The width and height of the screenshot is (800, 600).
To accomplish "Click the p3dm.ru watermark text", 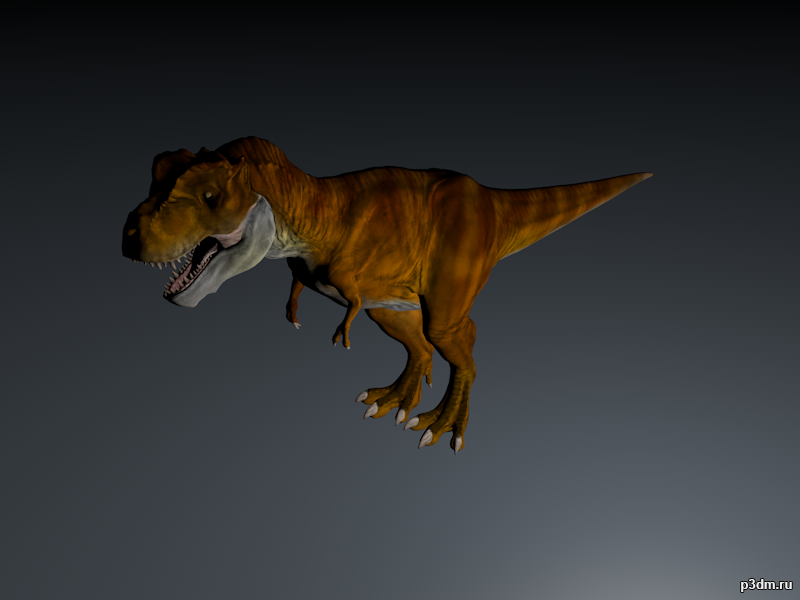I will [x=765, y=585].
